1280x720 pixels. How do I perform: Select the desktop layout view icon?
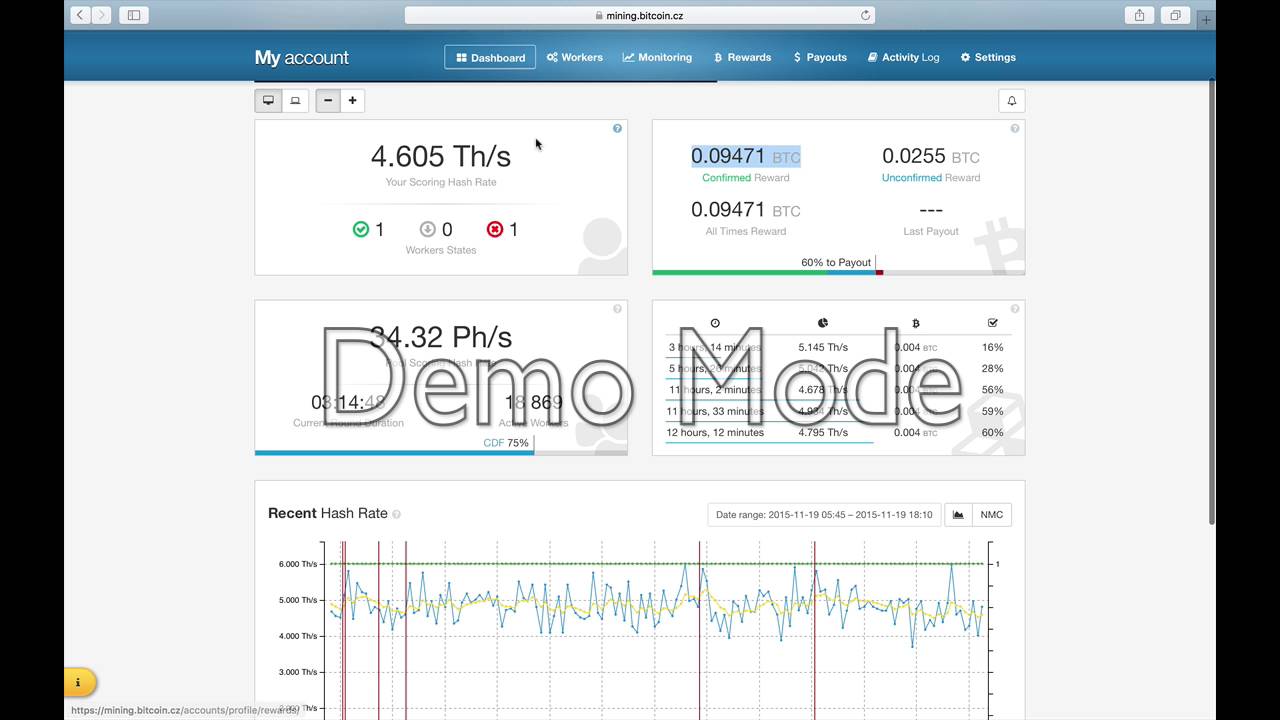pos(268,100)
